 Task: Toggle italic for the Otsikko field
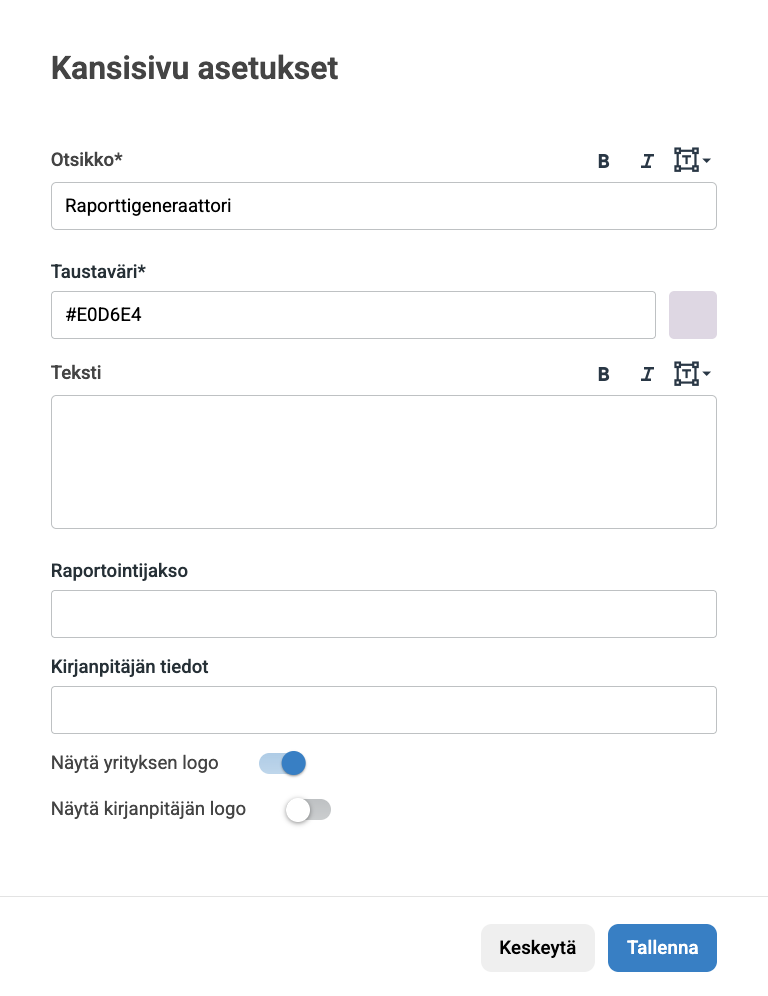647,161
